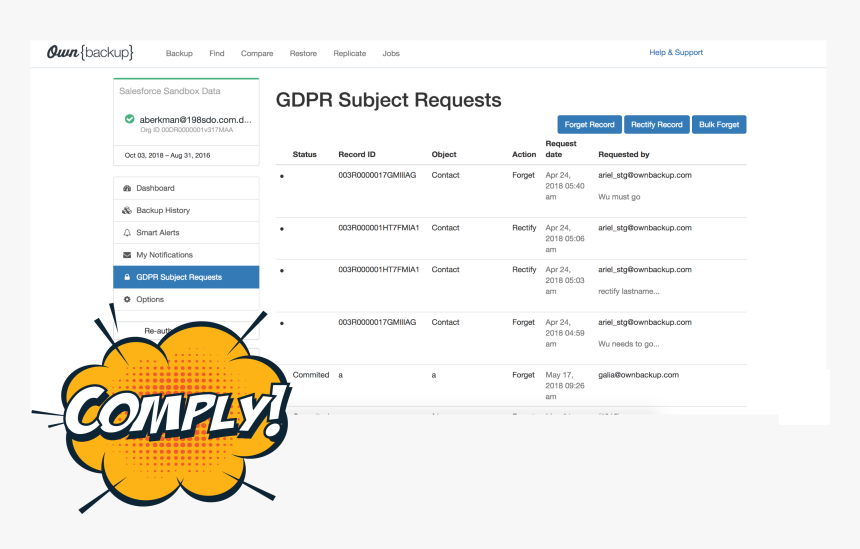Click the Object column header
Image resolution: width=860 pixels, height=549 pixels.
[x=444, y=155]
